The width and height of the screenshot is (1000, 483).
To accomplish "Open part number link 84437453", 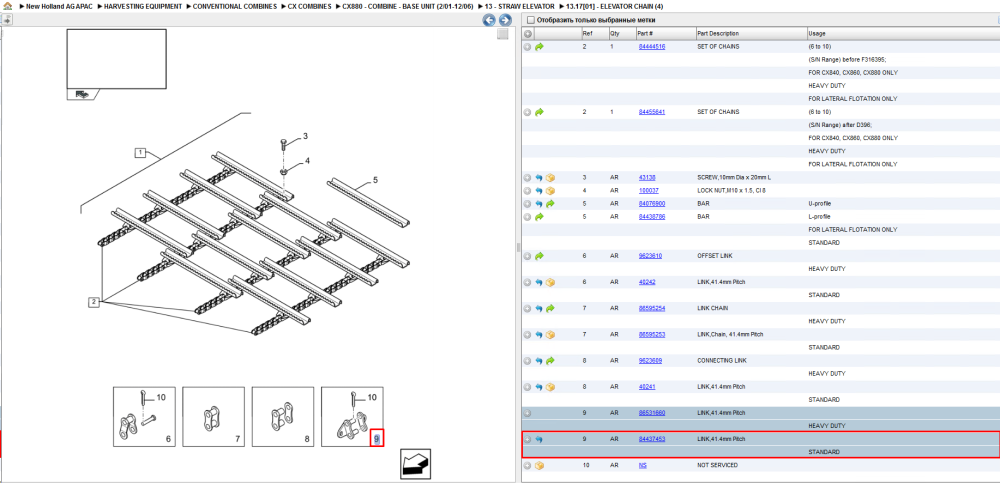I will click(x=652, y=439).
